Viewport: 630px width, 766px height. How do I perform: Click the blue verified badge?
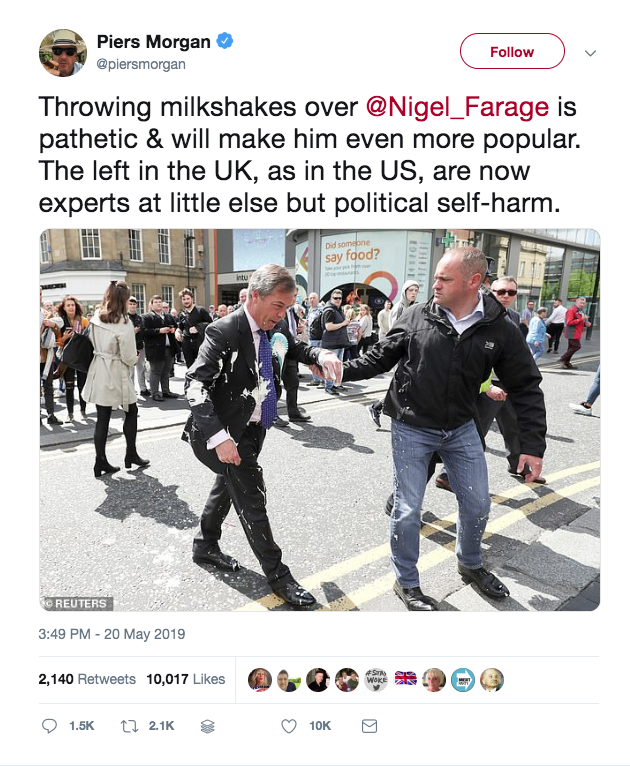pyautogui.click(x=227, y=42)
